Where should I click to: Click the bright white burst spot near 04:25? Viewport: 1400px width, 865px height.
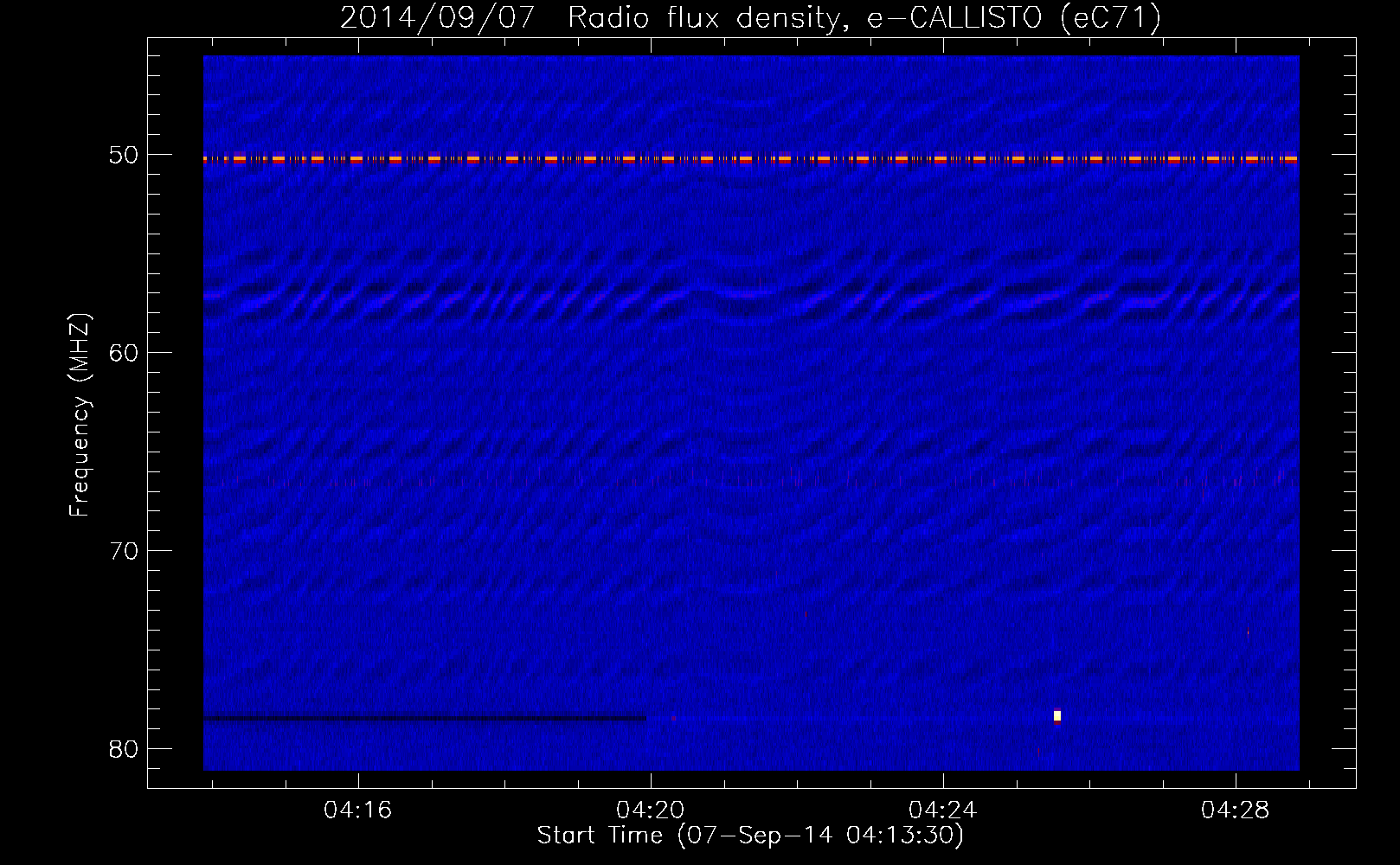1057,715
